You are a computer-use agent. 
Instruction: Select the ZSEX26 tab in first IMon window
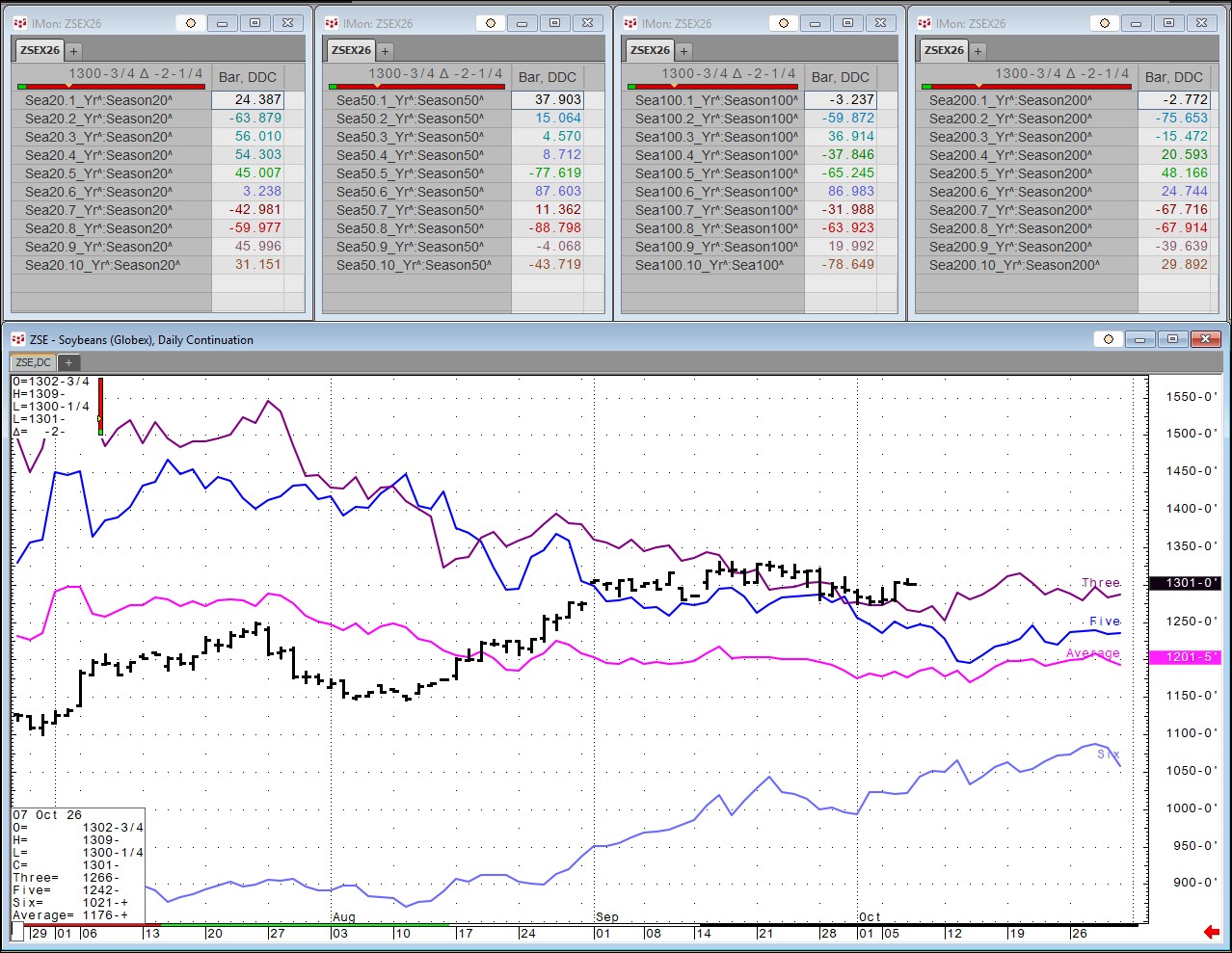pos(40,50)
